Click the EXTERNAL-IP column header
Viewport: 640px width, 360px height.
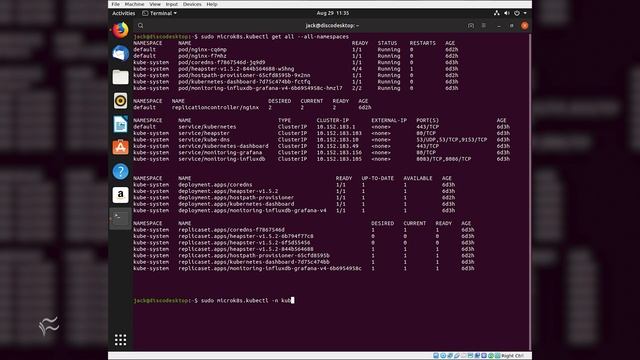coord(389,120)
